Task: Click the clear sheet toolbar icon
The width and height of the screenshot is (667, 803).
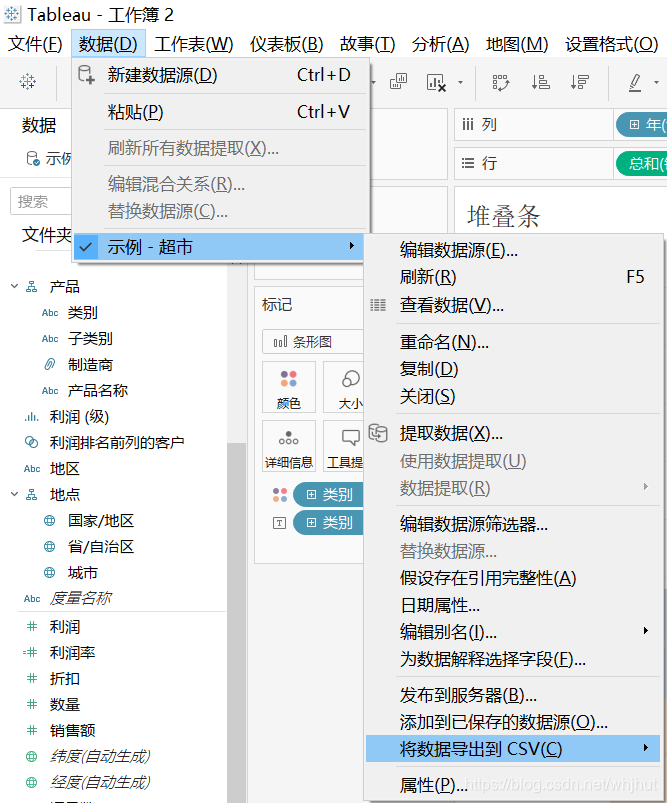Action: coord(436,82)
